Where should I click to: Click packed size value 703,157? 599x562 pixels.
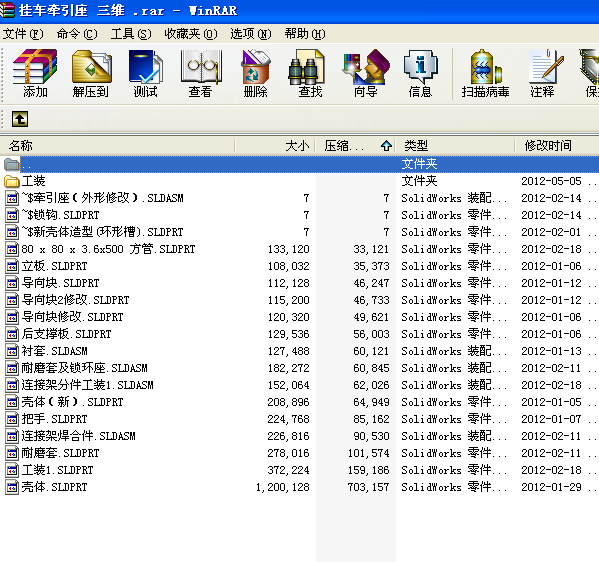coord(368,487)
